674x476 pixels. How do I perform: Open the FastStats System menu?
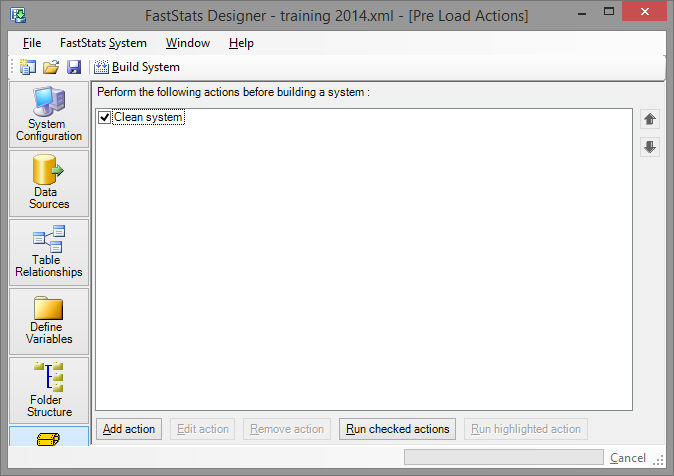103,43
